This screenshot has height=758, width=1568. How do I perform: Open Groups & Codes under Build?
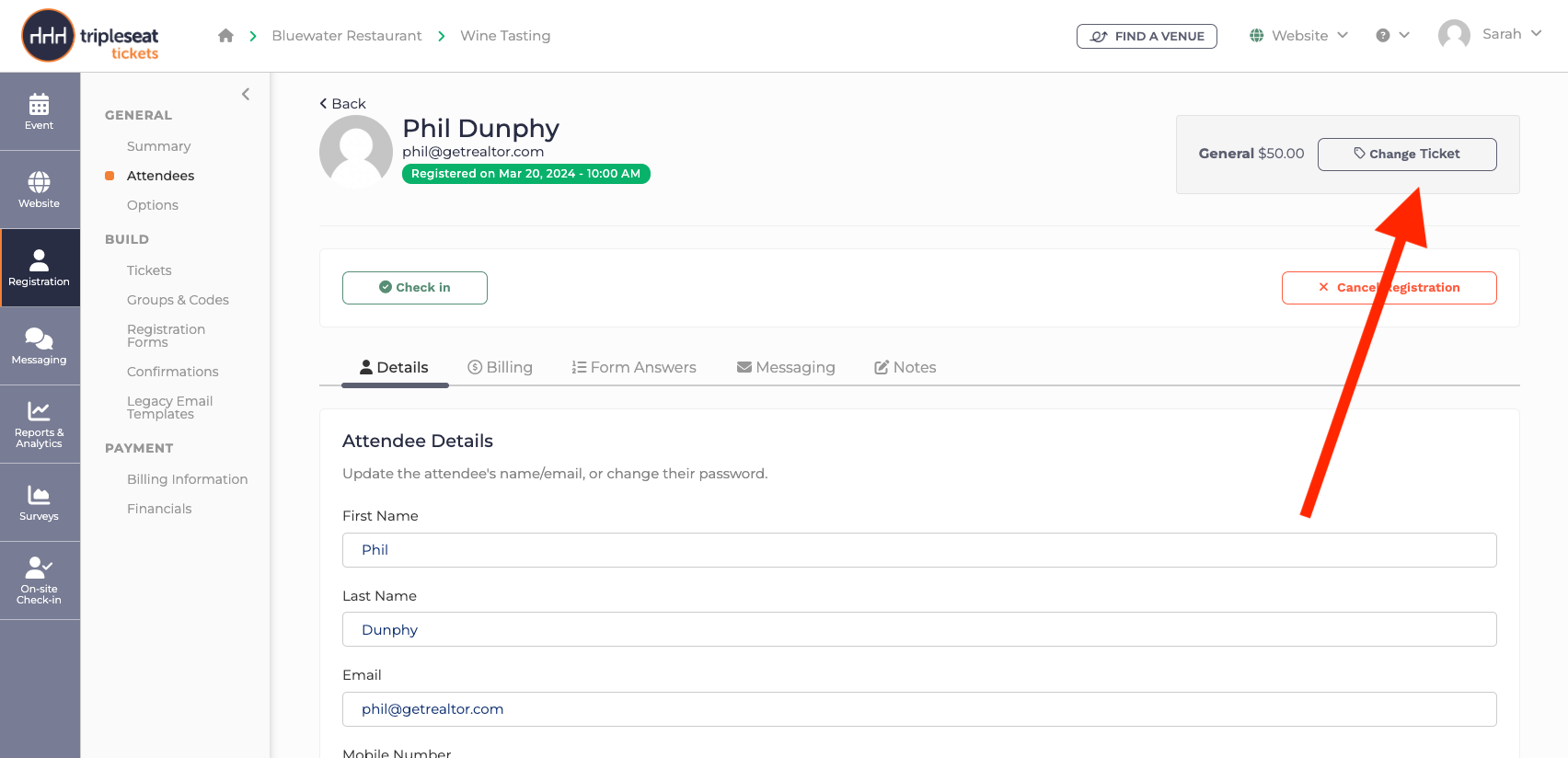coord(178,300)
